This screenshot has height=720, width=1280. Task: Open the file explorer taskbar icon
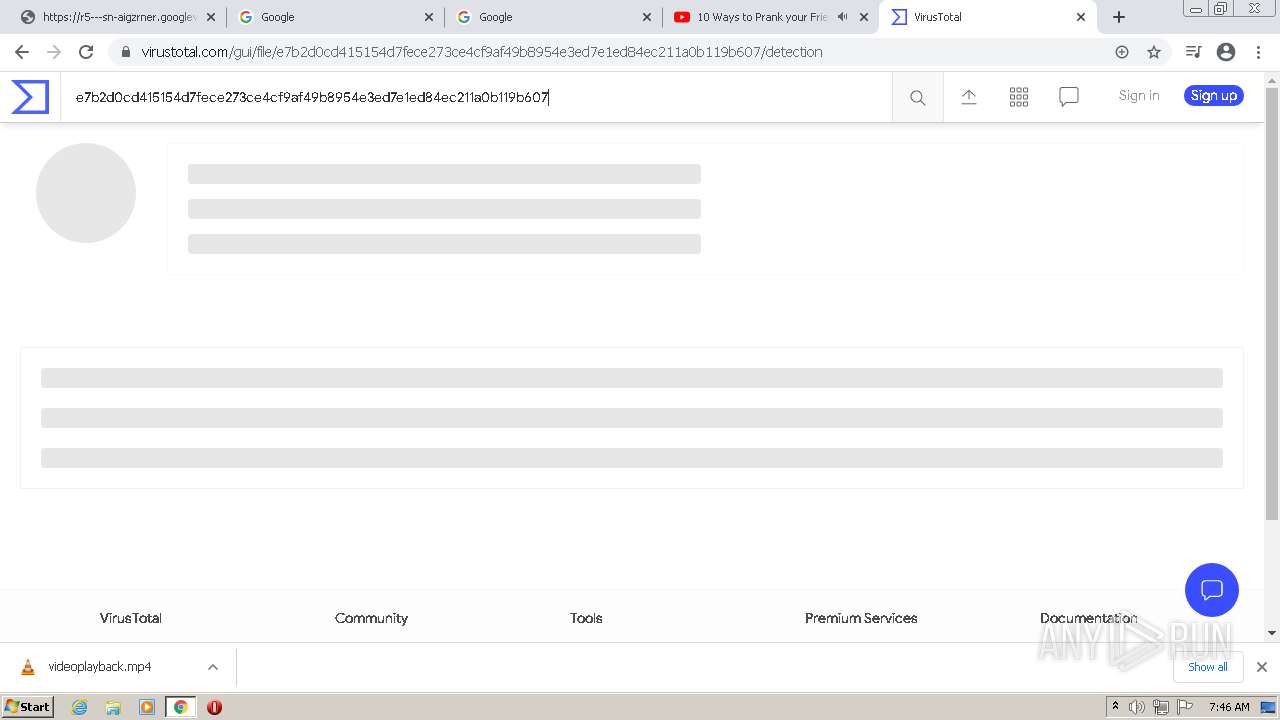pyautogui.click(x=113, y=707)
